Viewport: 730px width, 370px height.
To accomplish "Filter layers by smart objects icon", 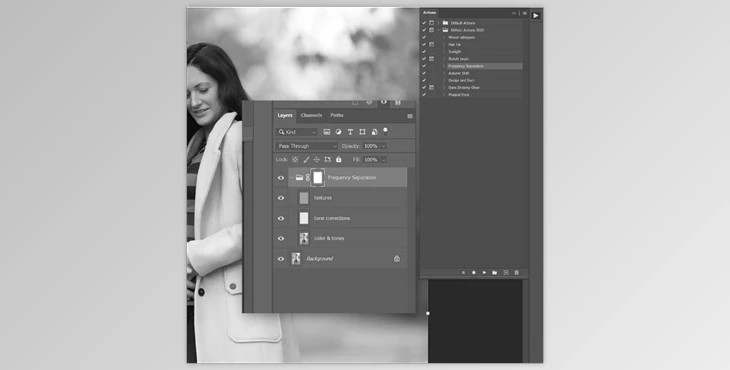I will click(374, 132).
